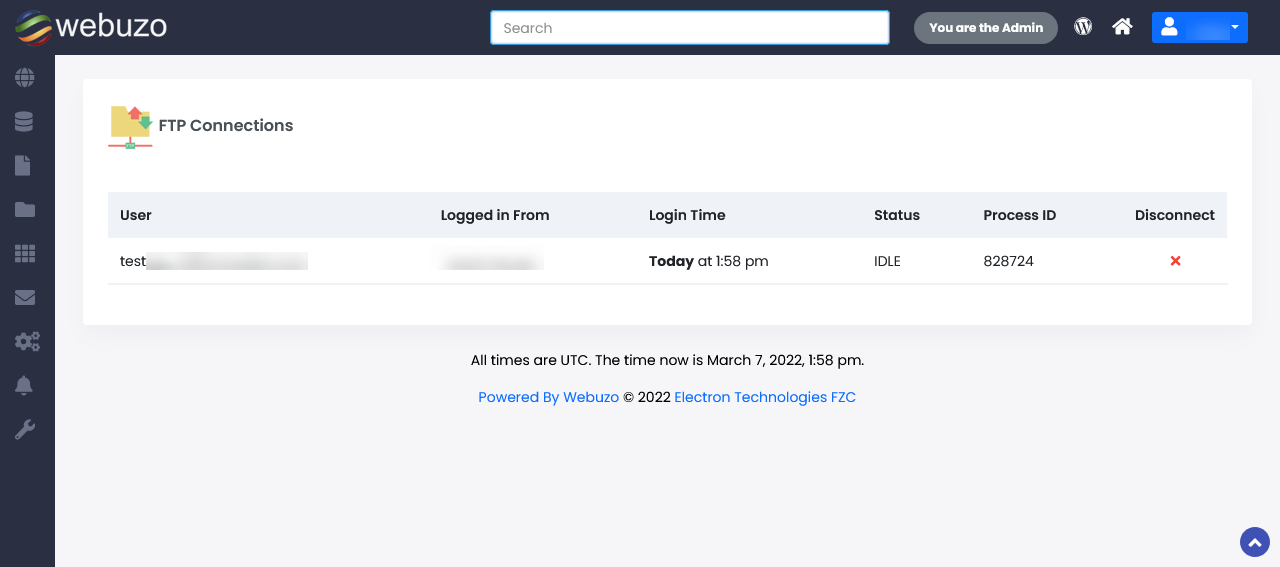Viewport: 1280px width, 567px height.
Task: Disconnect FTP session with red X
Action: pyautogui.click(x=1175, y=261)
